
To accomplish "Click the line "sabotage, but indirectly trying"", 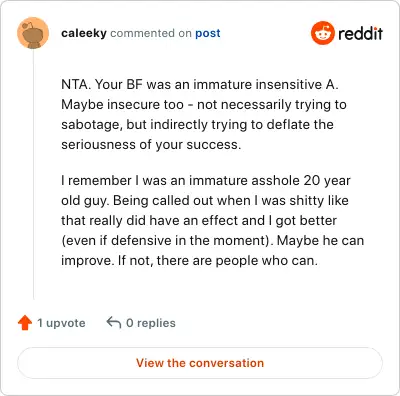I will [197, 125].
